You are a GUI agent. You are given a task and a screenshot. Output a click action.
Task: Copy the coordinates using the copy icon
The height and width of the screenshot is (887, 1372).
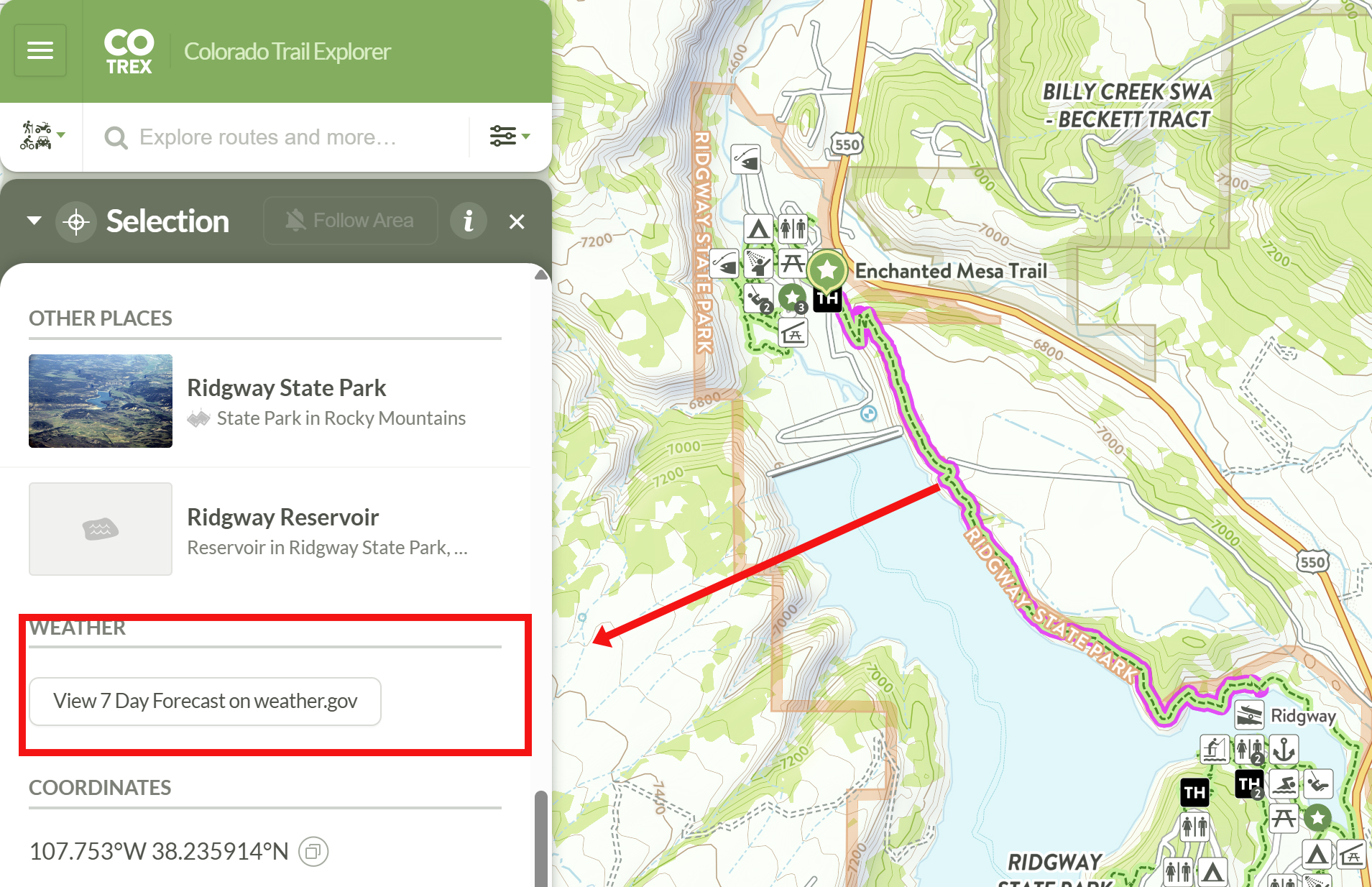click(x=313, y=851)
